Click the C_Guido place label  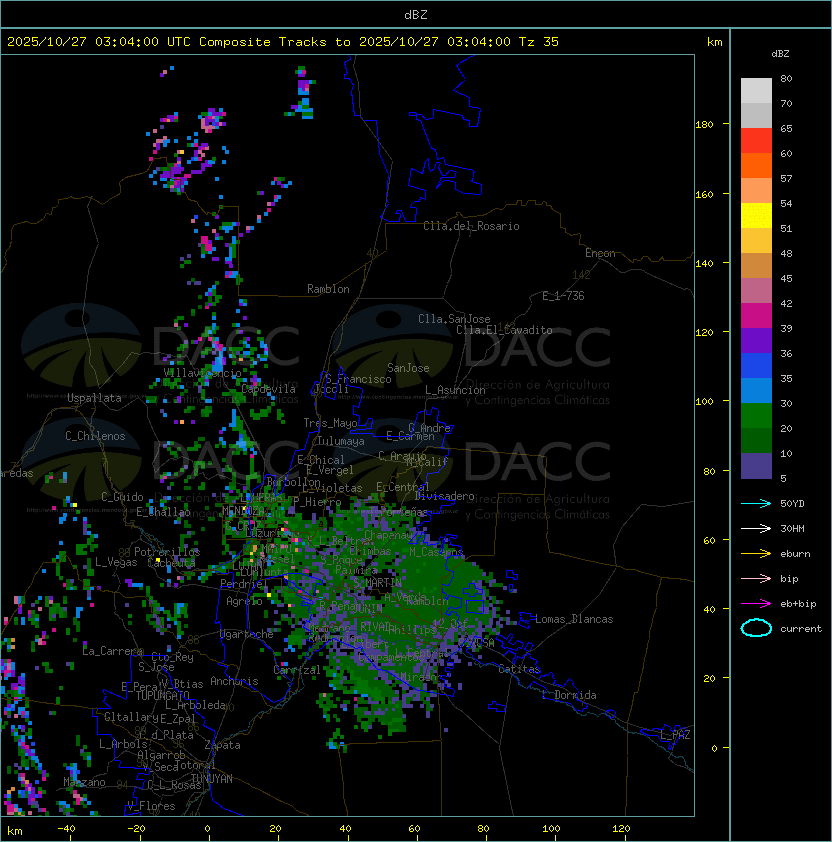click(122, 497)
